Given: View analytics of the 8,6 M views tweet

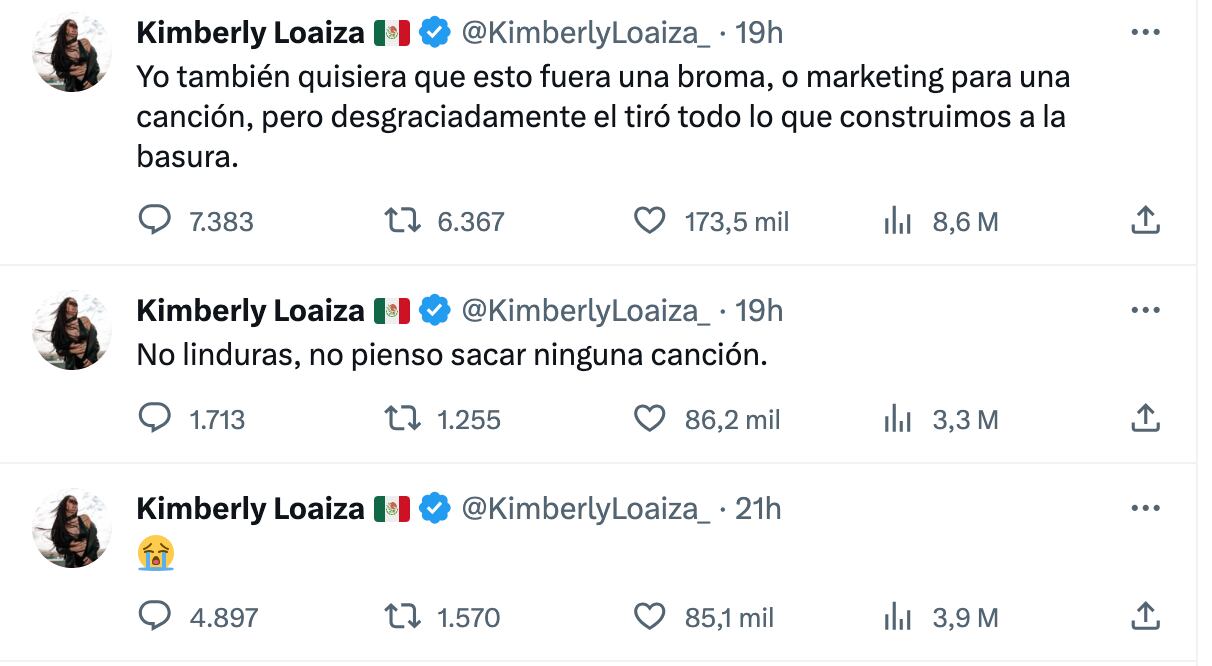Looking at the screenshot, I should point(898,221).
